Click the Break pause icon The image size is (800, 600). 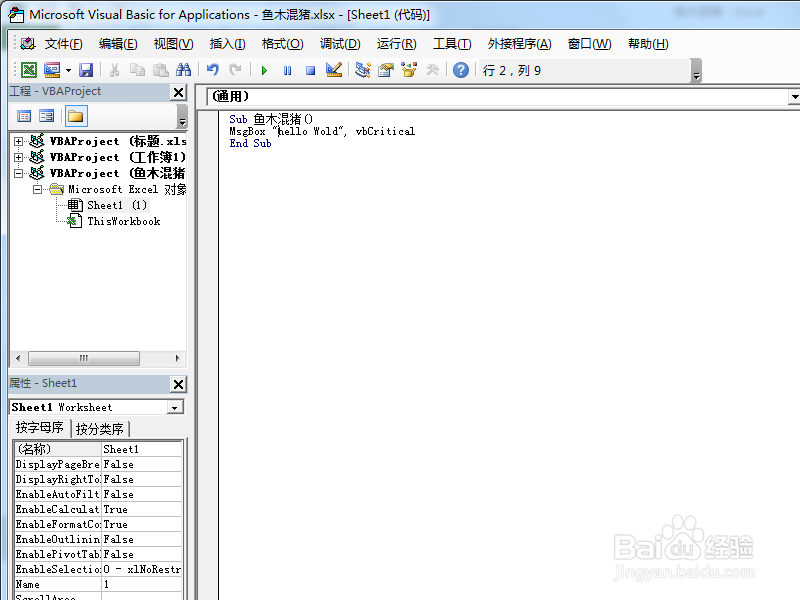(288, 70)
